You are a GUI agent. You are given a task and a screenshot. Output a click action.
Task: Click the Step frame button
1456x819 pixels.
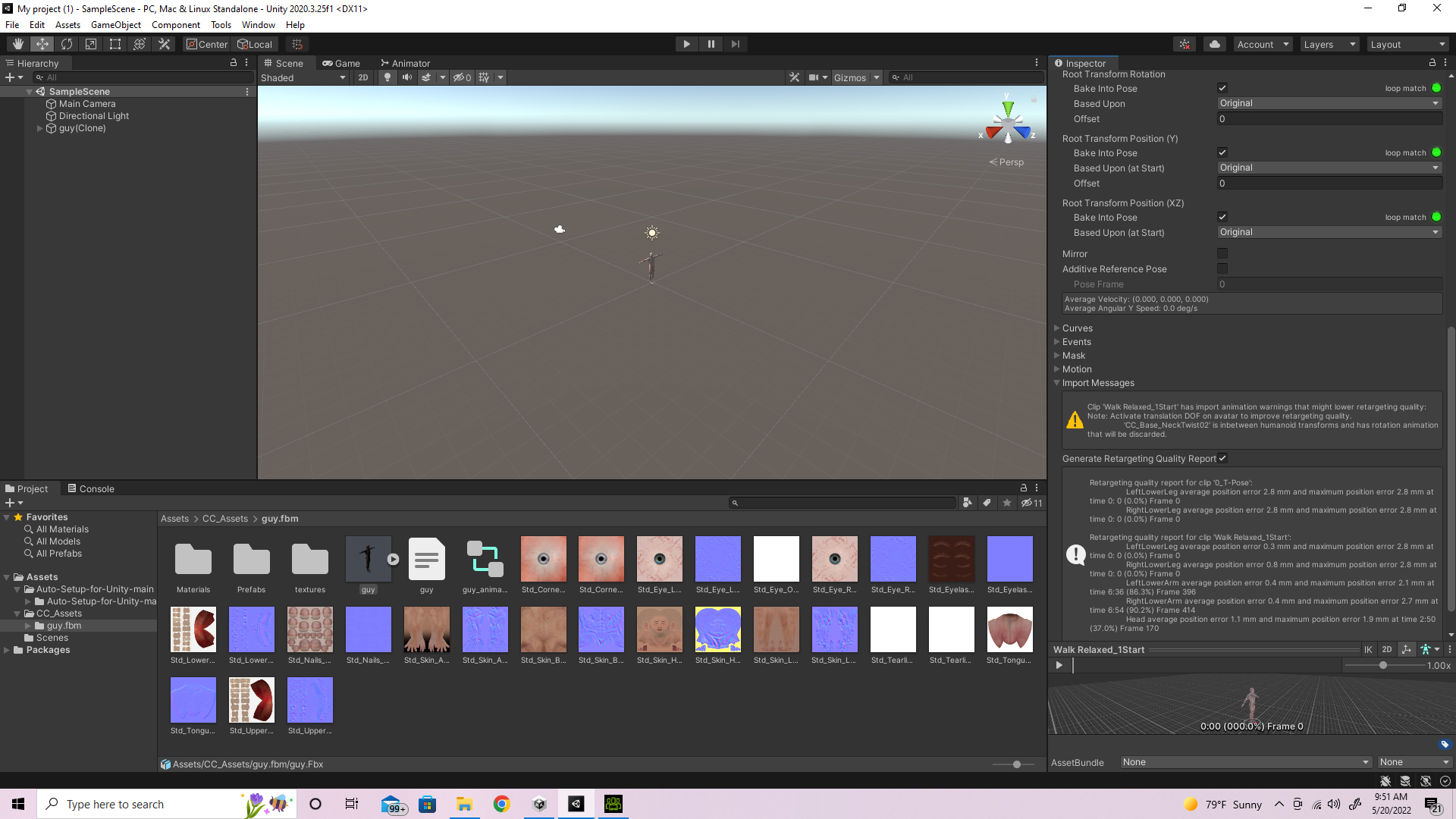(735, 44)
